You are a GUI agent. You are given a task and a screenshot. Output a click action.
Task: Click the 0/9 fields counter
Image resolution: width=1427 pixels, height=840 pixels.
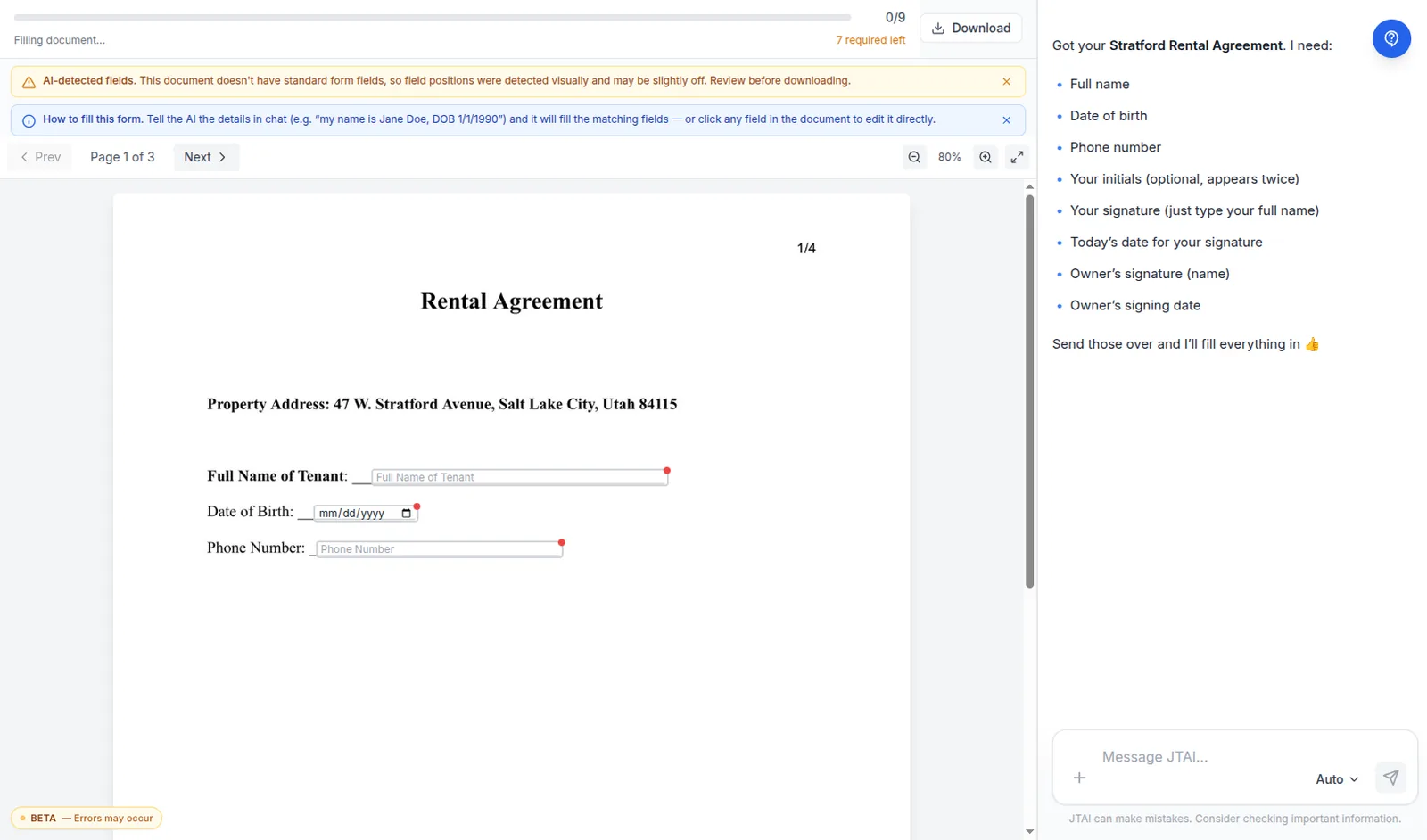895,18
